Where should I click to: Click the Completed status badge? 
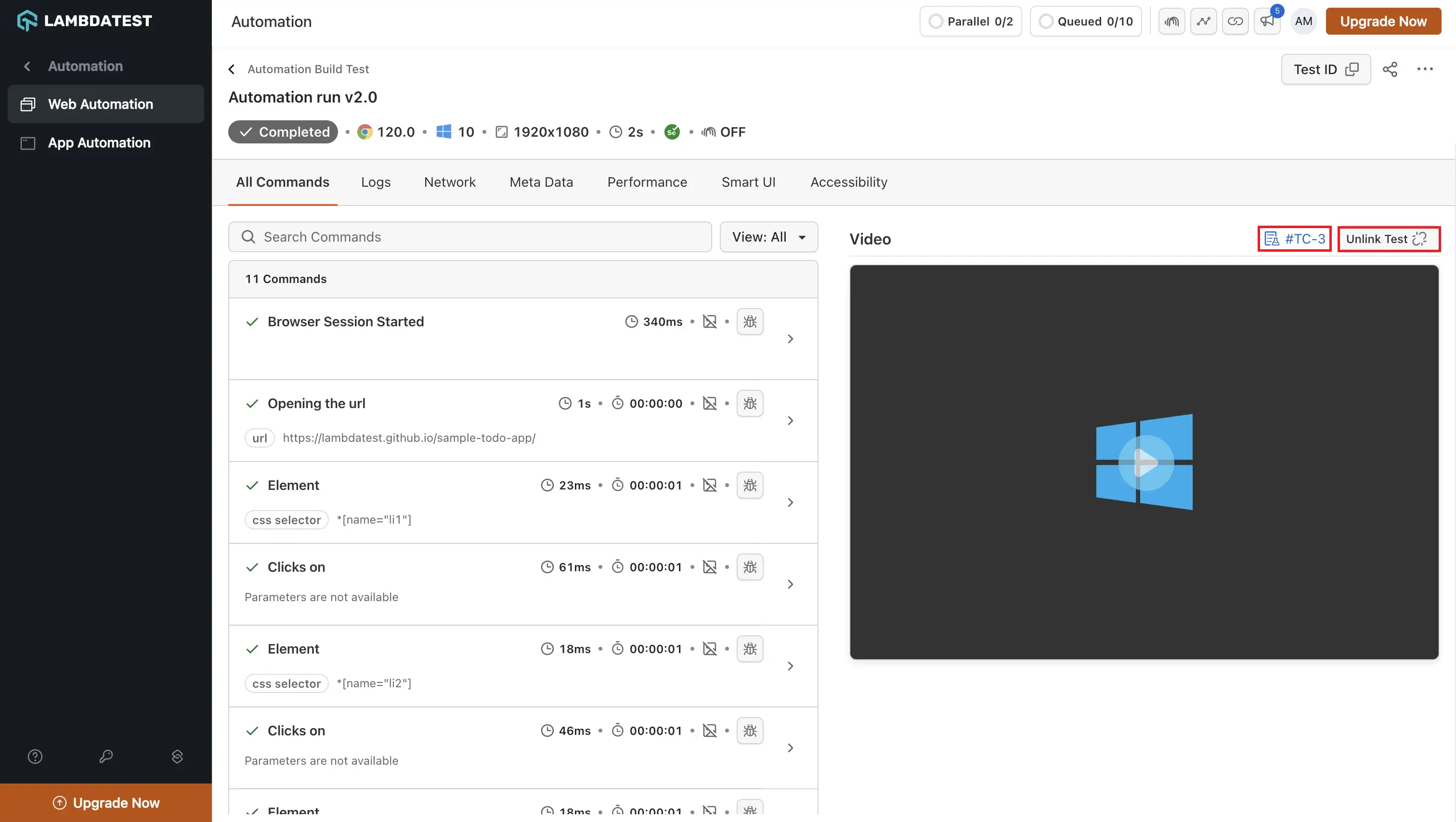click(283, 132)
